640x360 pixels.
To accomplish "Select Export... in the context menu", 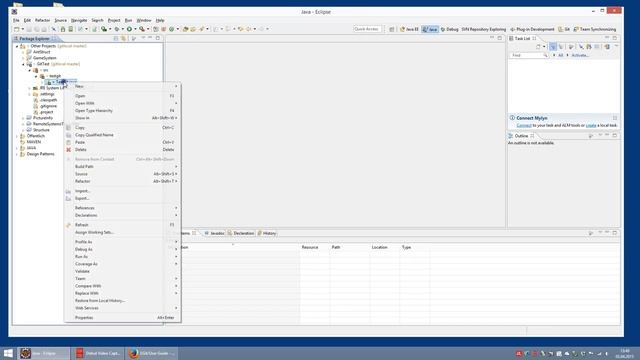I will [122, 198].
